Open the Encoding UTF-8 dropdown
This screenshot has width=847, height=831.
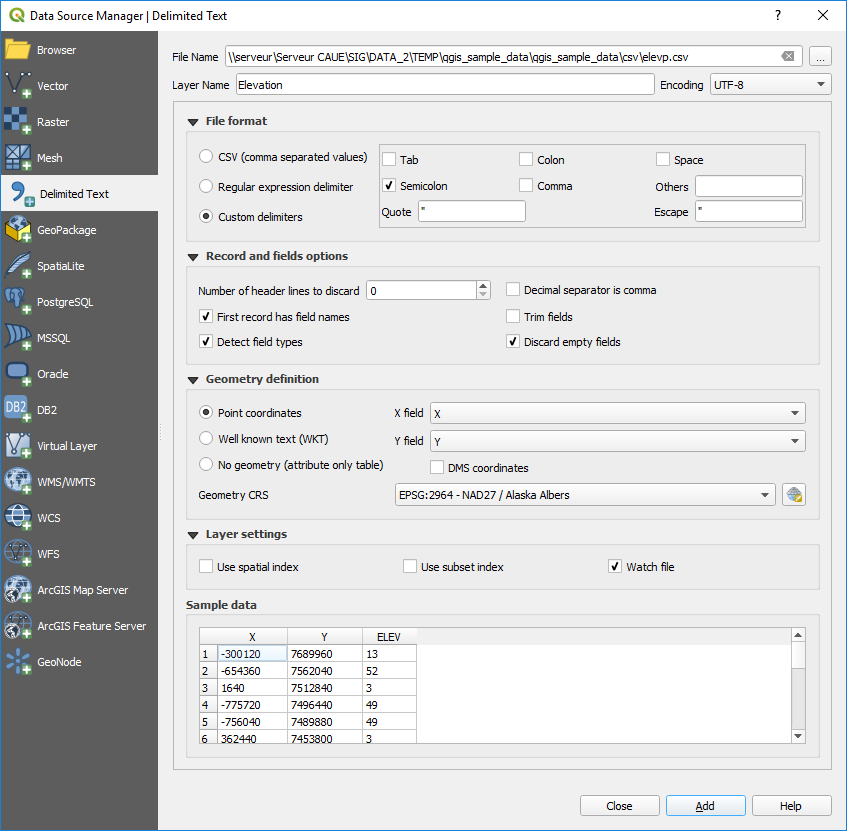pos(770,85)
